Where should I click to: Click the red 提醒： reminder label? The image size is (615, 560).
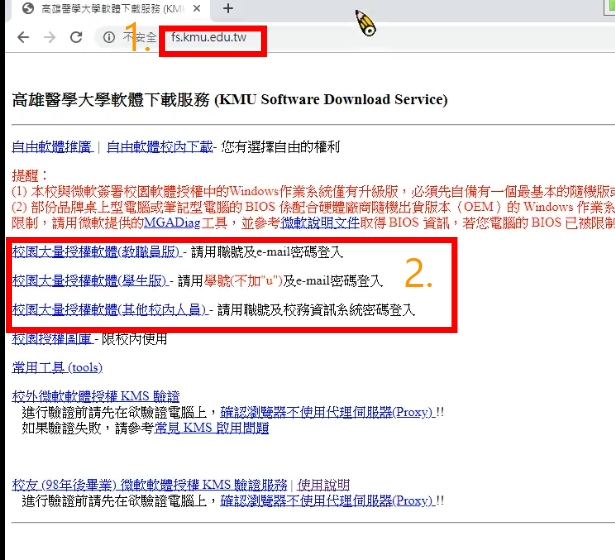pos(29,175)
